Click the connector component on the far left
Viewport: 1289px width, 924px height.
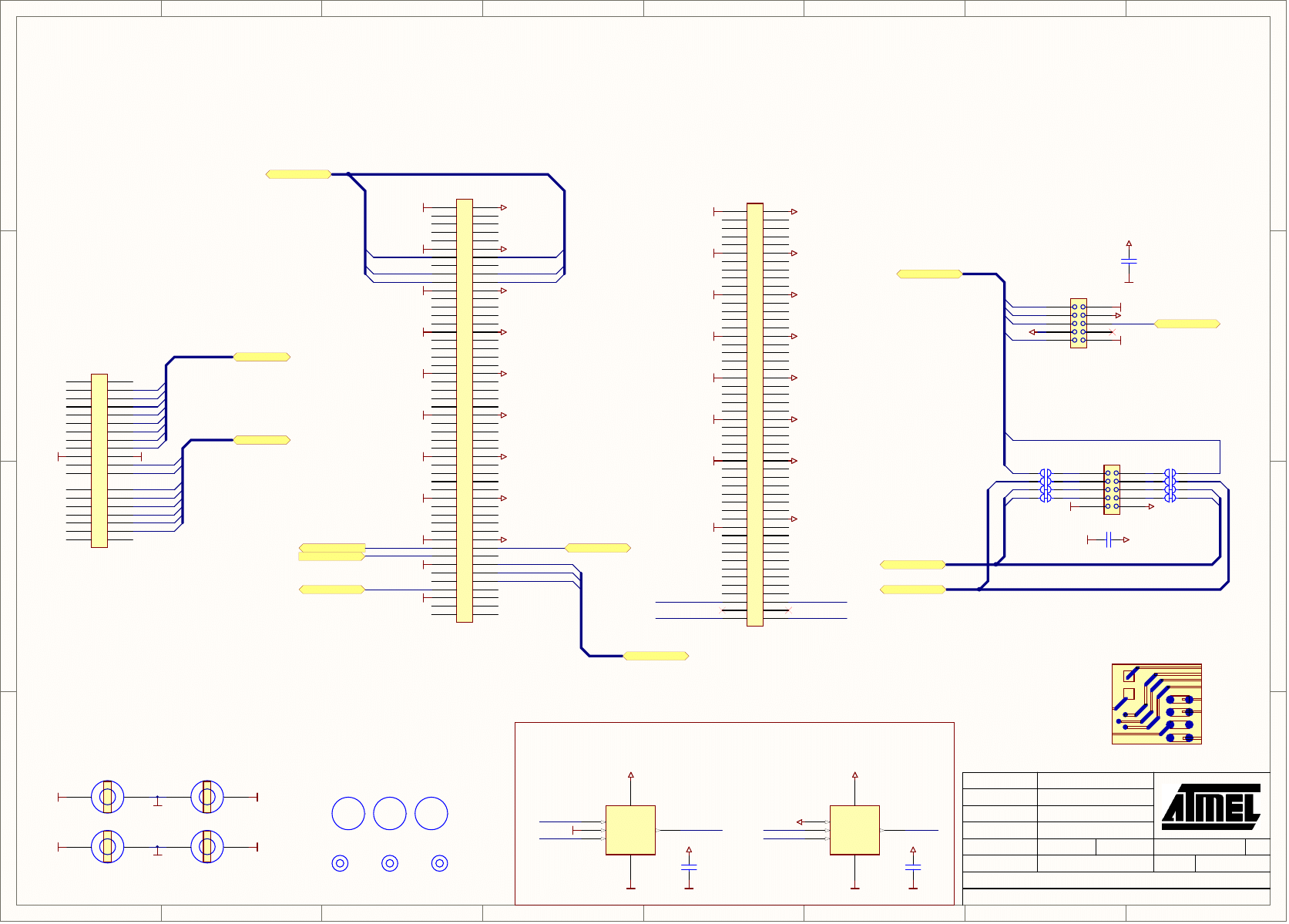99,461
